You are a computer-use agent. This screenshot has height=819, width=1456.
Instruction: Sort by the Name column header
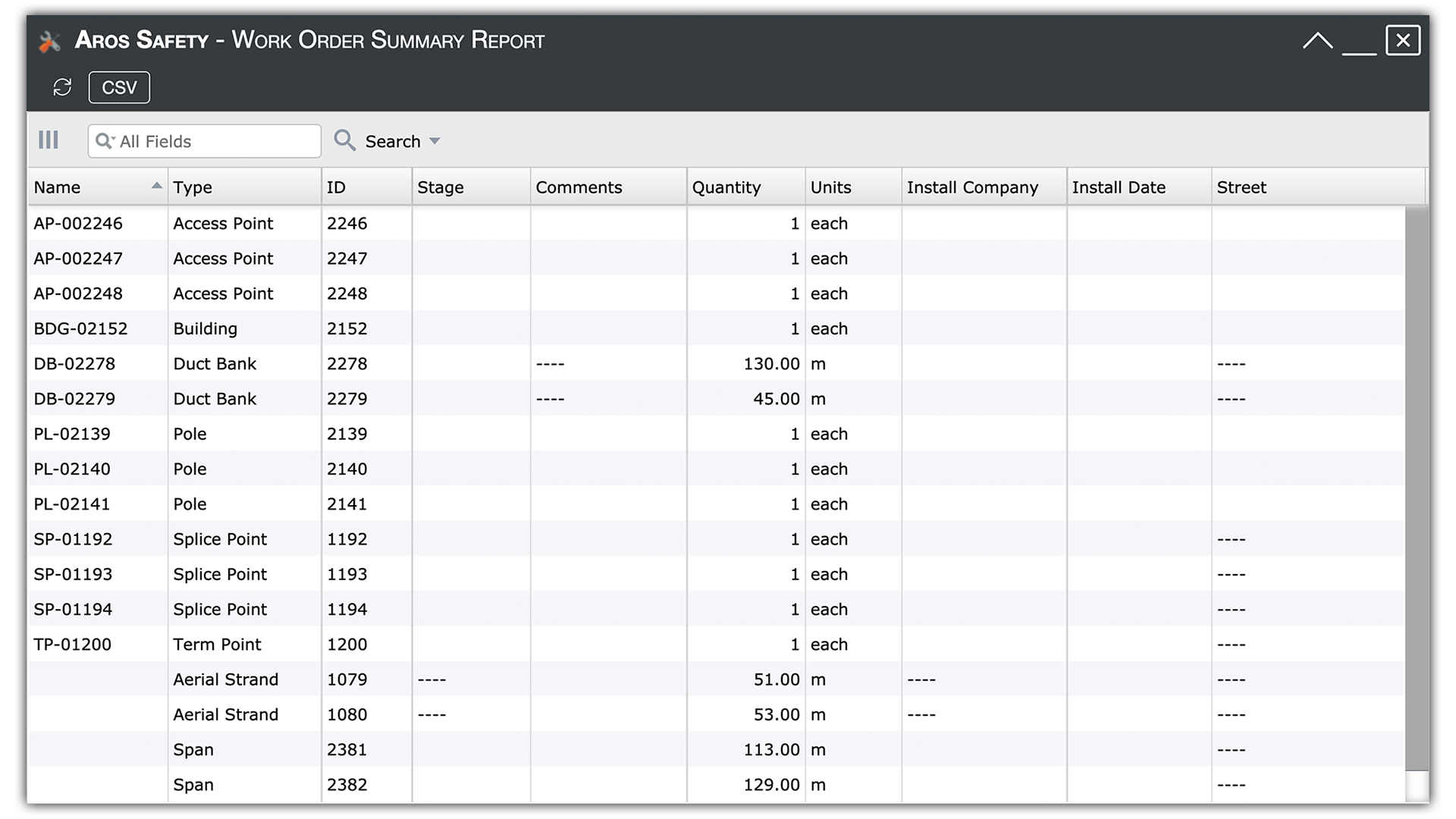[98, 187]
